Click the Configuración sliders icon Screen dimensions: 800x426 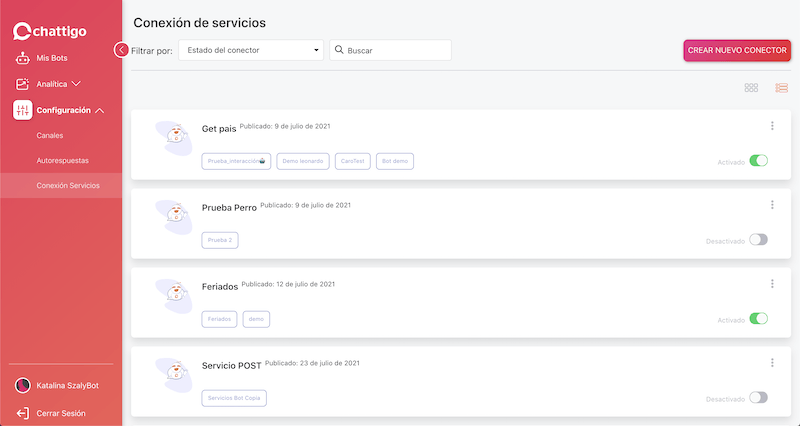[22, 110]
